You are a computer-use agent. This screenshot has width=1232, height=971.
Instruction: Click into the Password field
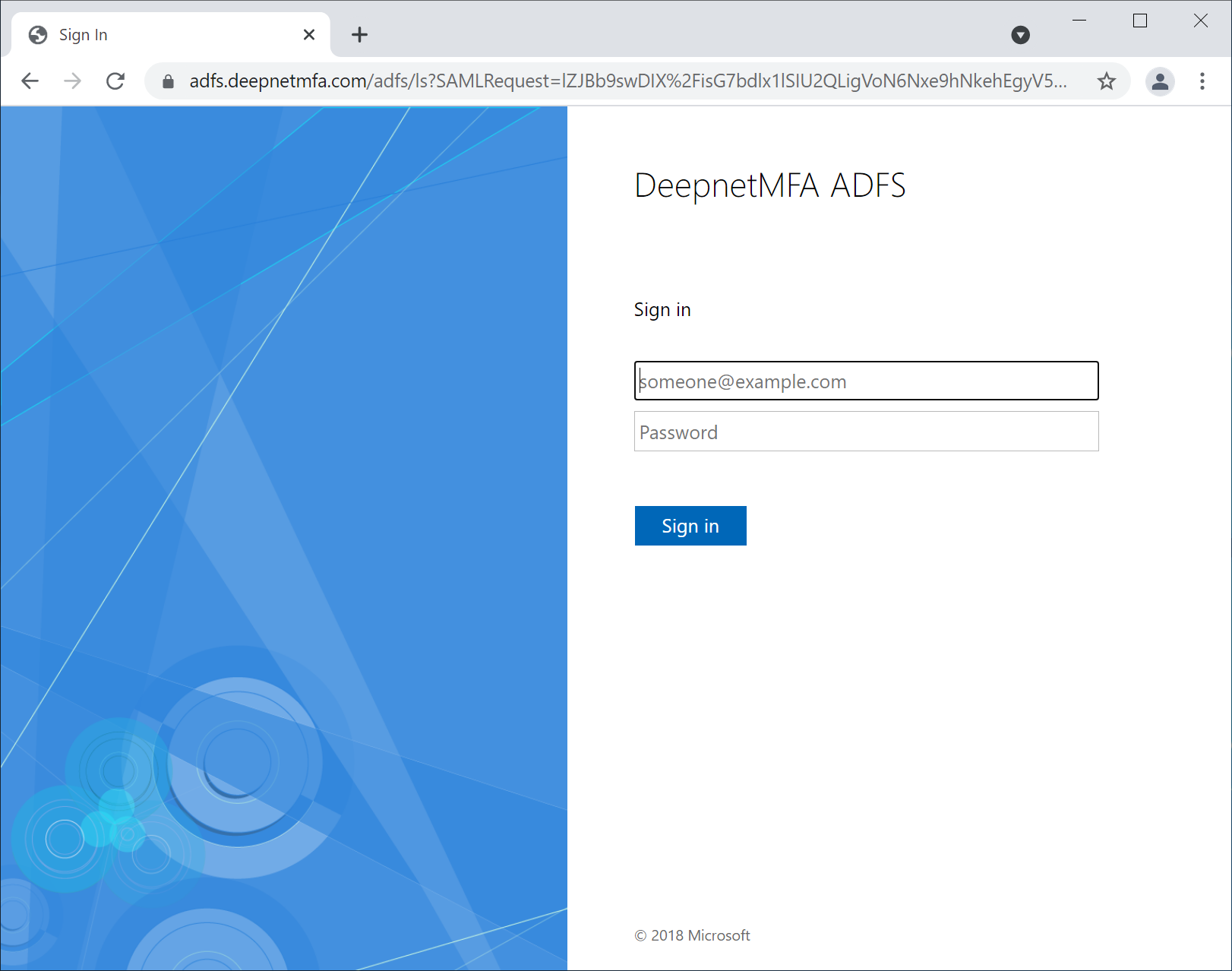[866, 432]
